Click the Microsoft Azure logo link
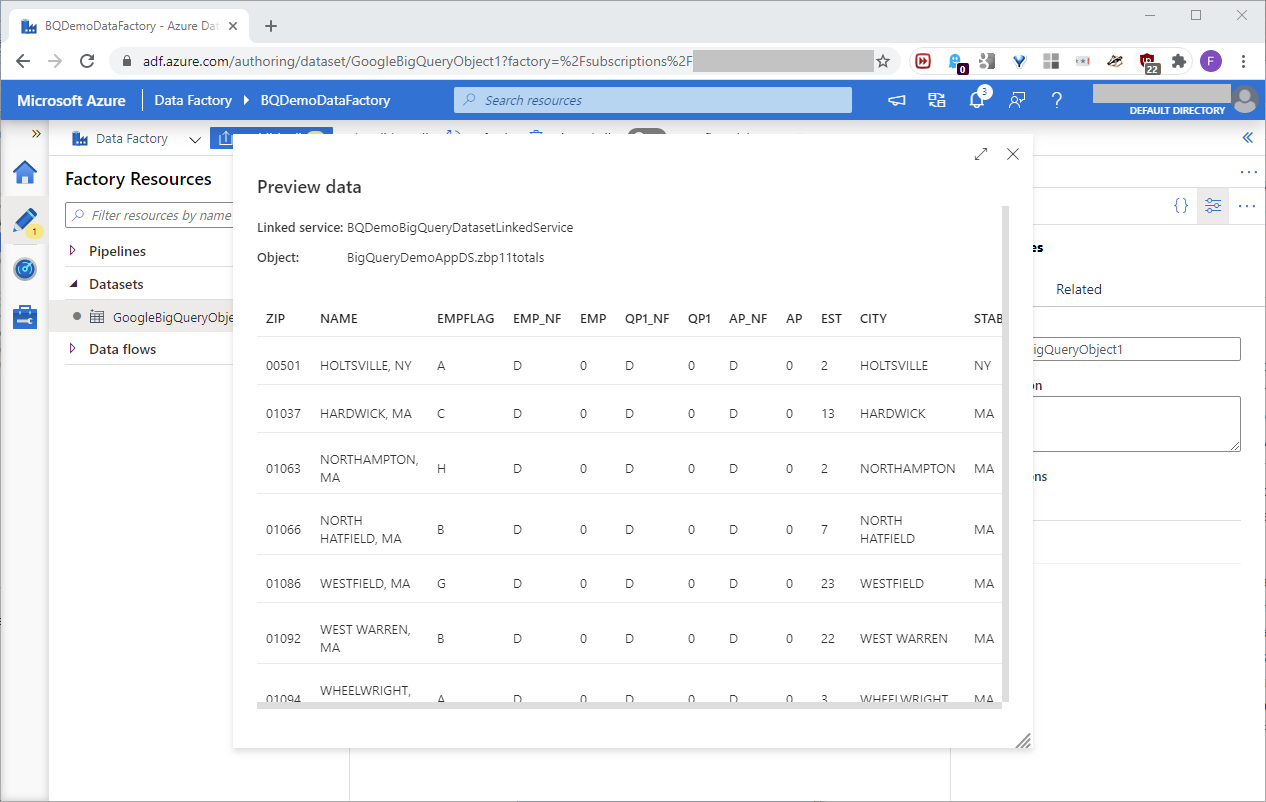The image size is (1266, 802). (71, 100)
